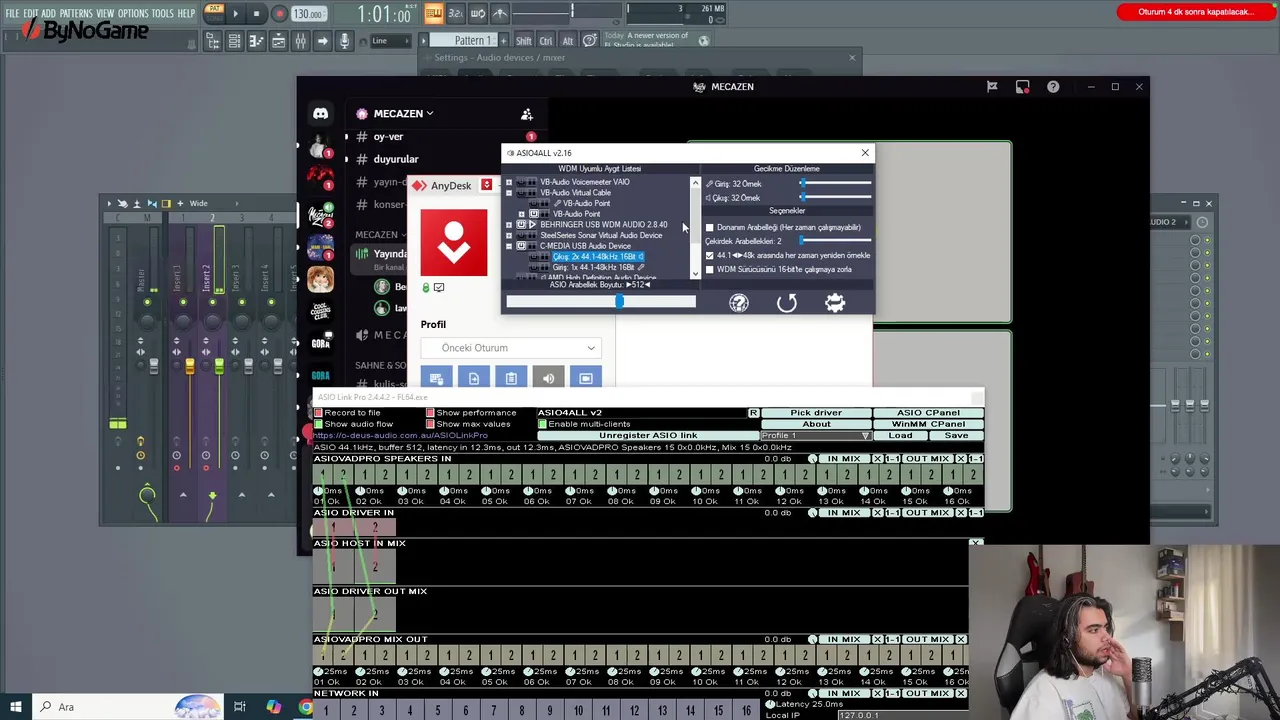The height and width of the screenshot is (720, 1280).
Task: Expand VB-Audio Voicemeeter VAIO tree node
Action: 509,182
